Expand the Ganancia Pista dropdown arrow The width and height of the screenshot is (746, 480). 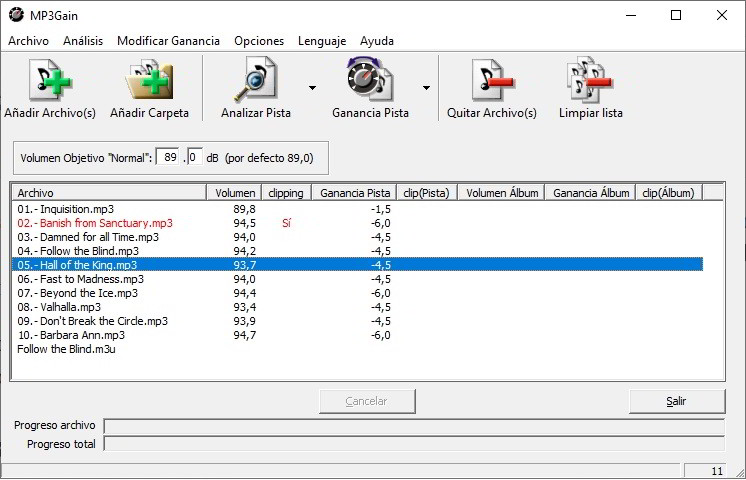(426, 88)
